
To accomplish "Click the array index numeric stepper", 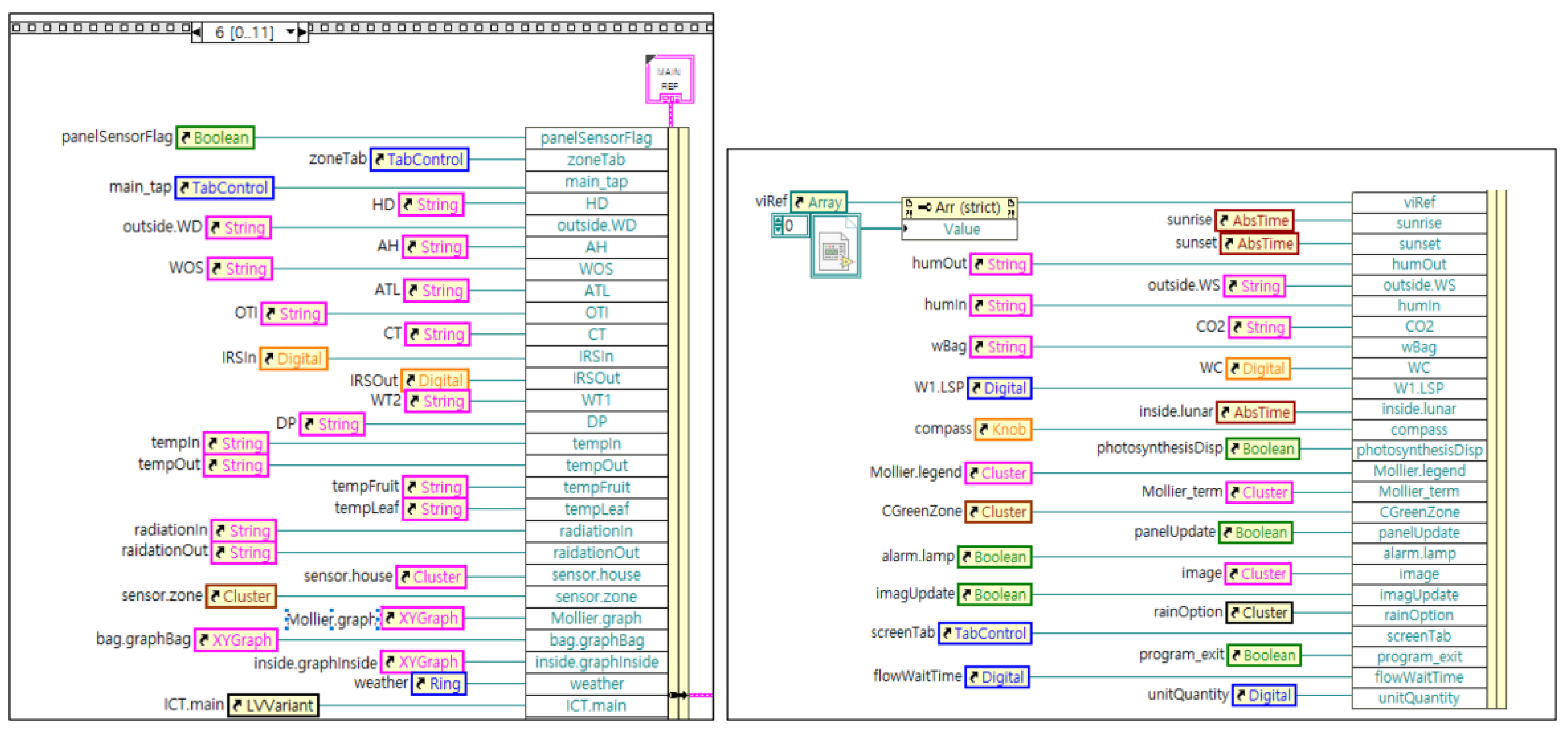I will pos(778,226).
